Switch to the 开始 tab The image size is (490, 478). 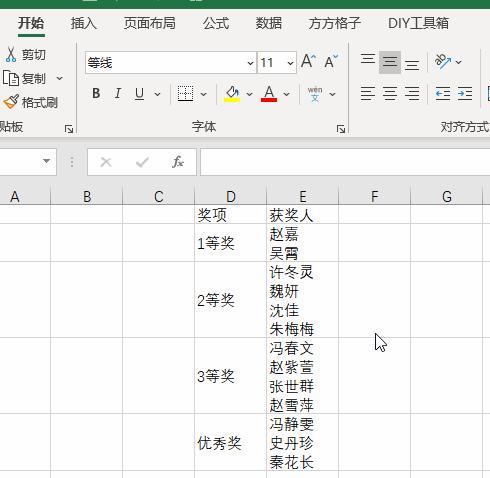[31, 23]
